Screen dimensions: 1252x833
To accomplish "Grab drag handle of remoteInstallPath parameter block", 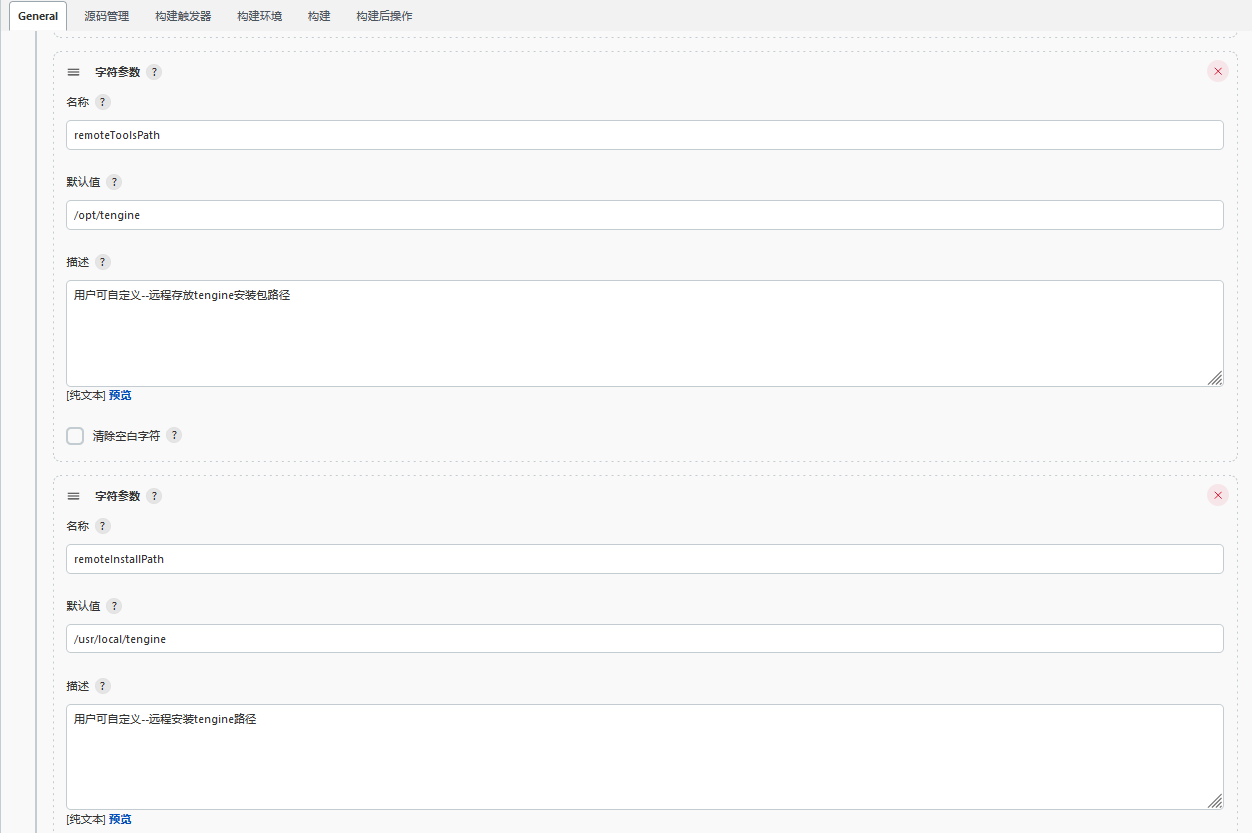I will pos(73,496).
